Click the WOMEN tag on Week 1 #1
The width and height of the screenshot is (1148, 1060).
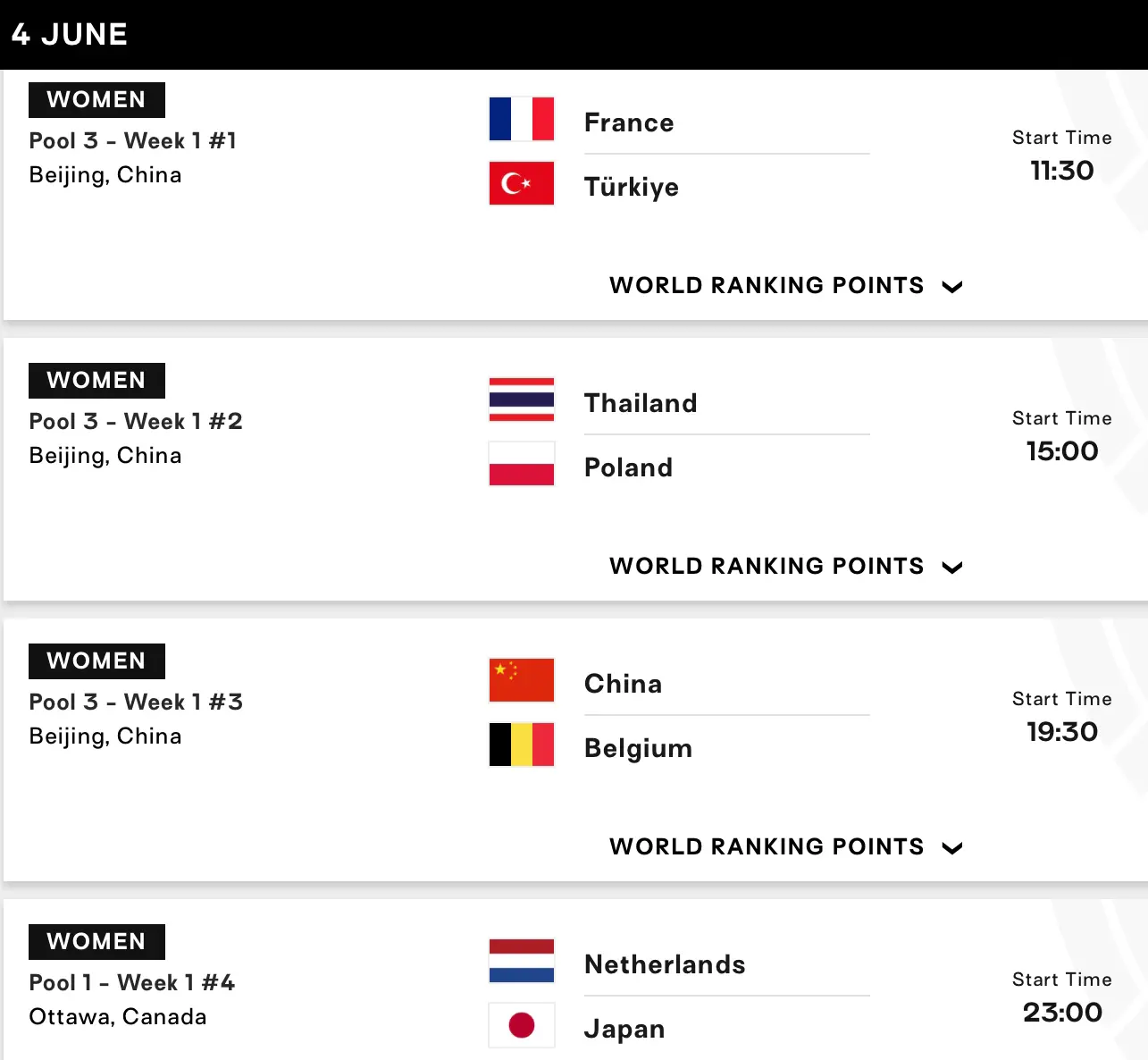pyautogui.click(x=96, y=100)
